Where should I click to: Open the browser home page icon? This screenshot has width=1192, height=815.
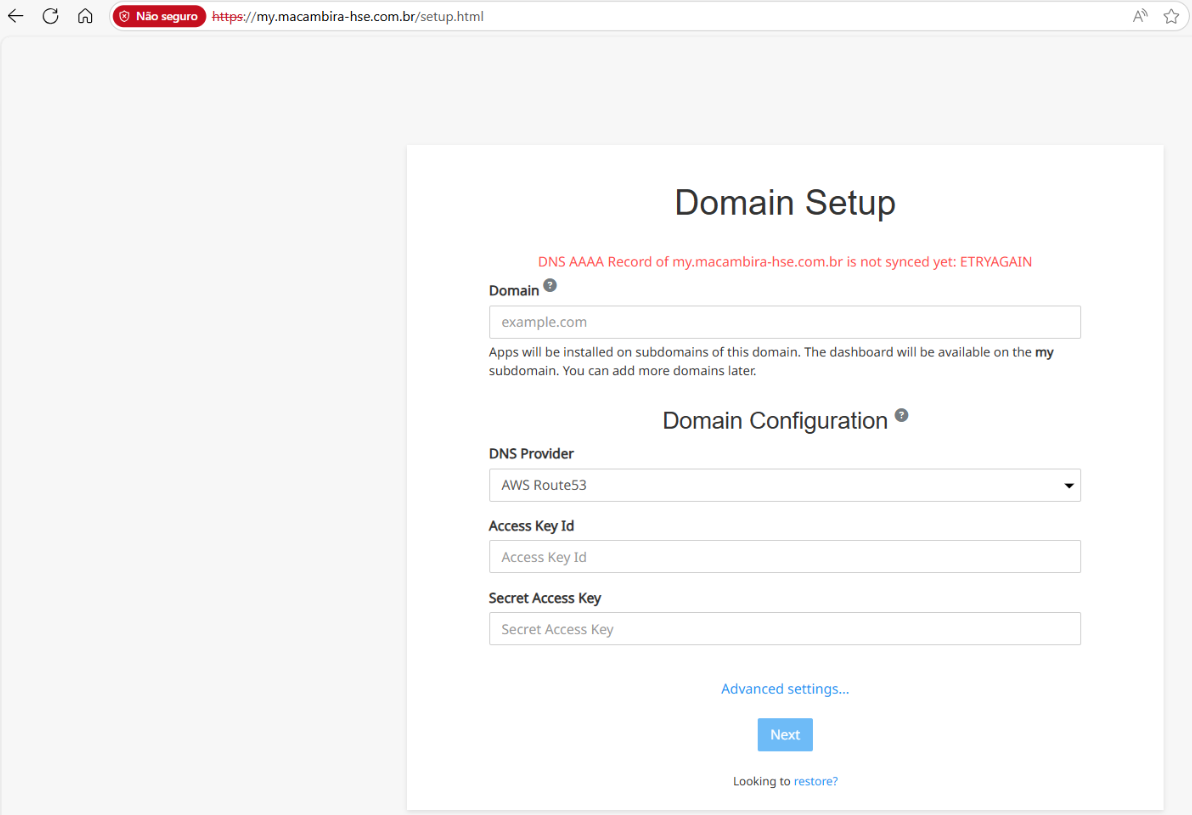click(x=85, y=16)
